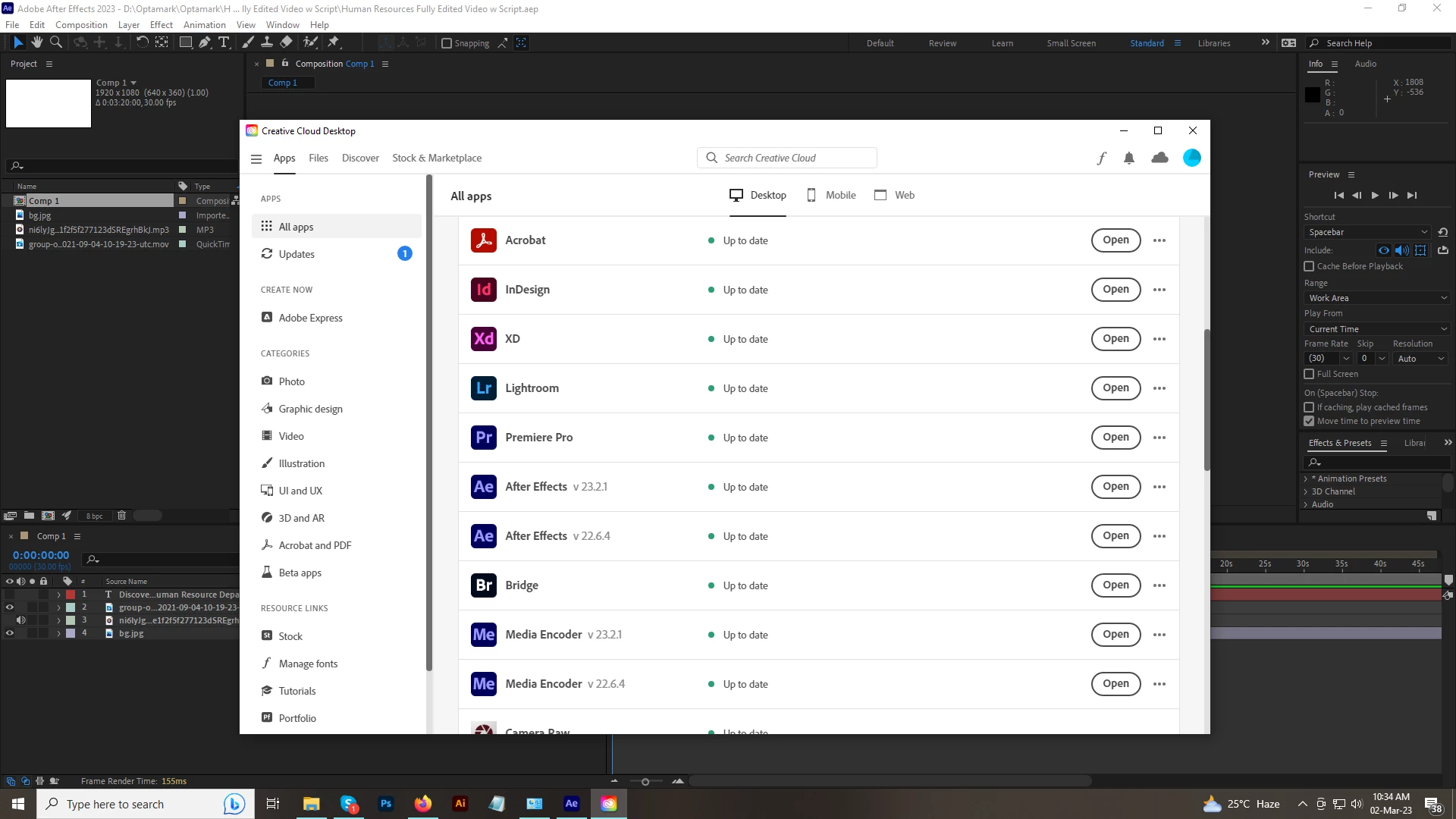This screenshot has width=1456, height=819.
Task: Expand the Animation Presets folder
Action: (1306, 479)
